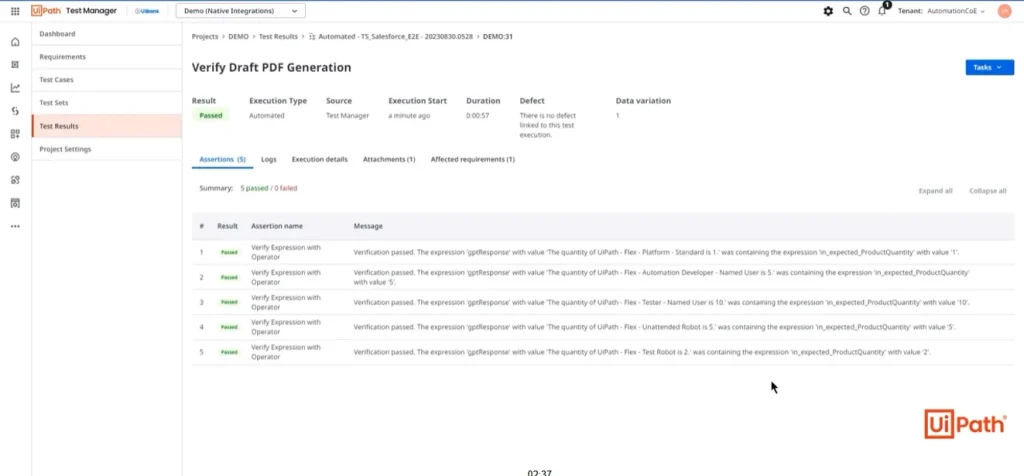The height and width of the screenshot is (476, 1024).
Task: Open Dashboard in the side menu
Action: [x=106, y=34]
